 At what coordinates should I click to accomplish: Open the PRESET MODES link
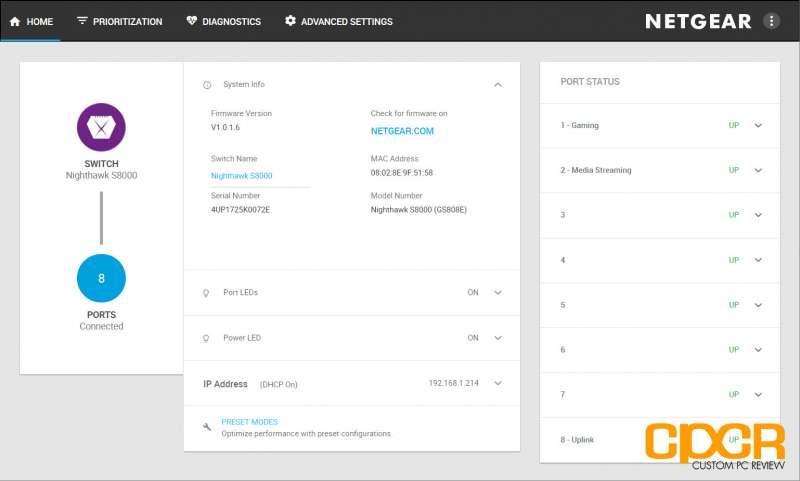click(x=249, y=422)
